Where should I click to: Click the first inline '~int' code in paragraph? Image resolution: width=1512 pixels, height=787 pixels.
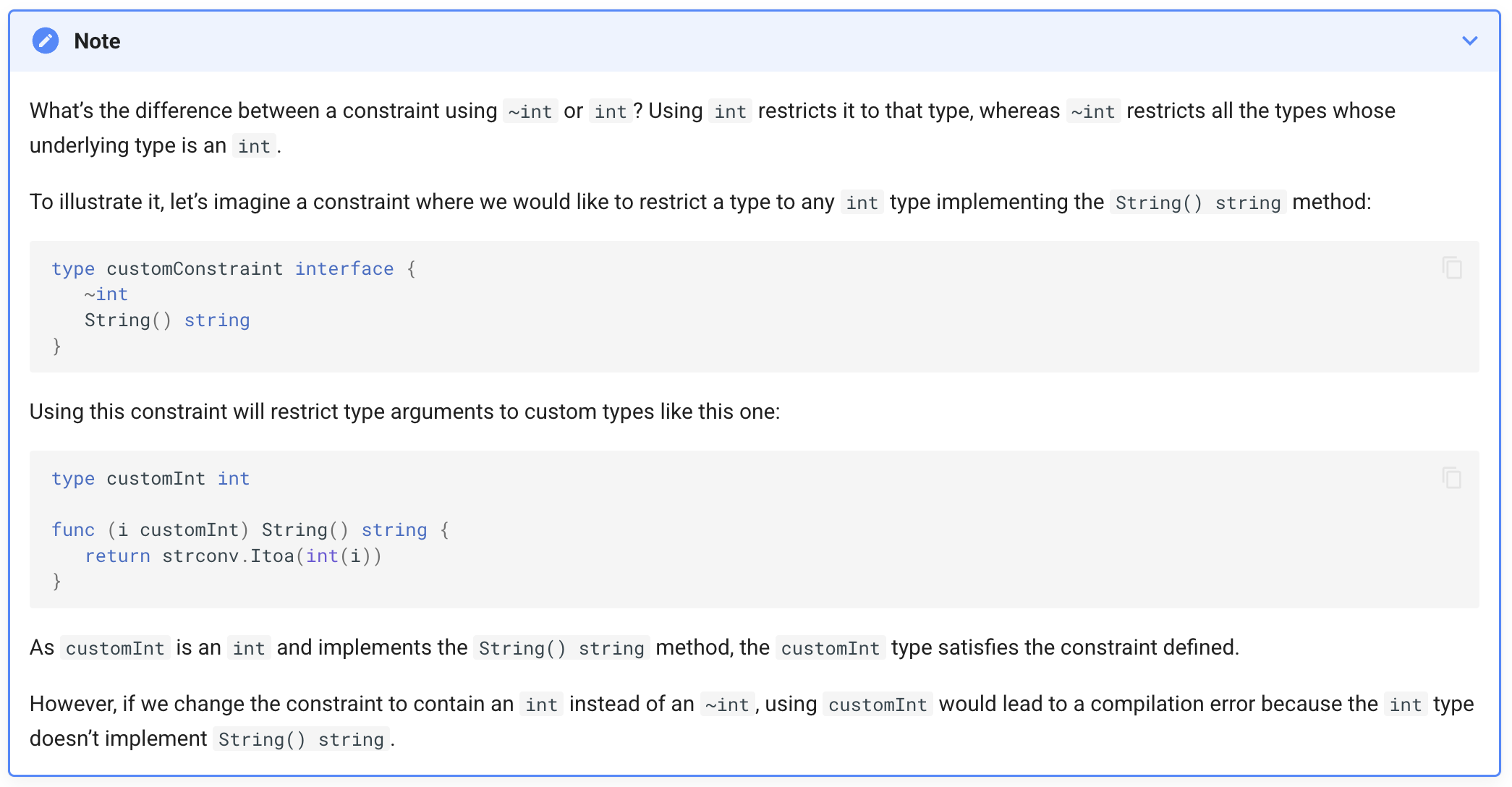click(x=530, y=111)
